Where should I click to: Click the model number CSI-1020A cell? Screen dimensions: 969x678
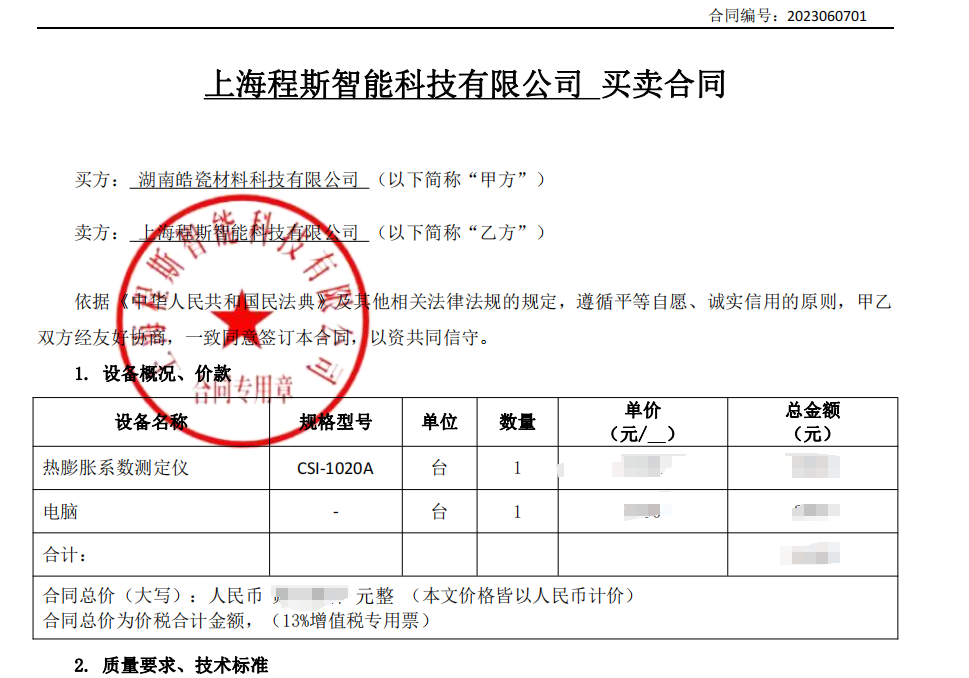coord(335,467)
